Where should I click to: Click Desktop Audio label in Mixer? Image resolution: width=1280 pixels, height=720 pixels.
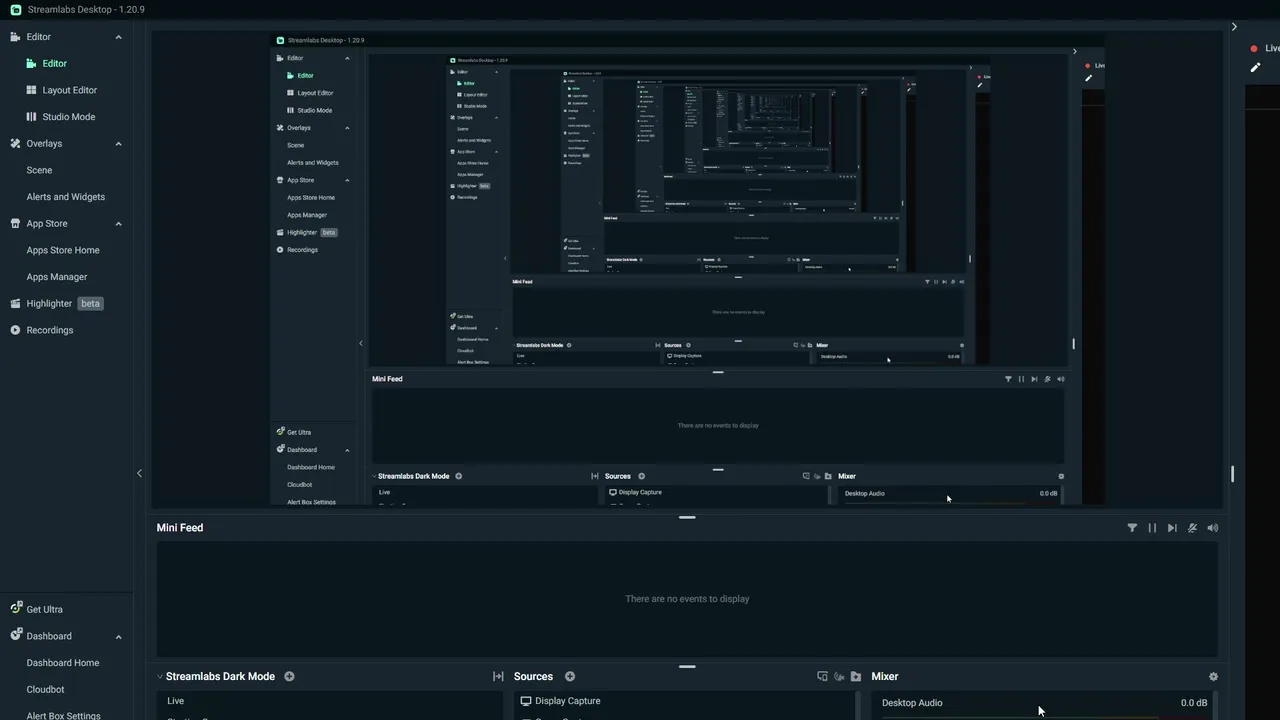tap(912, 703)
